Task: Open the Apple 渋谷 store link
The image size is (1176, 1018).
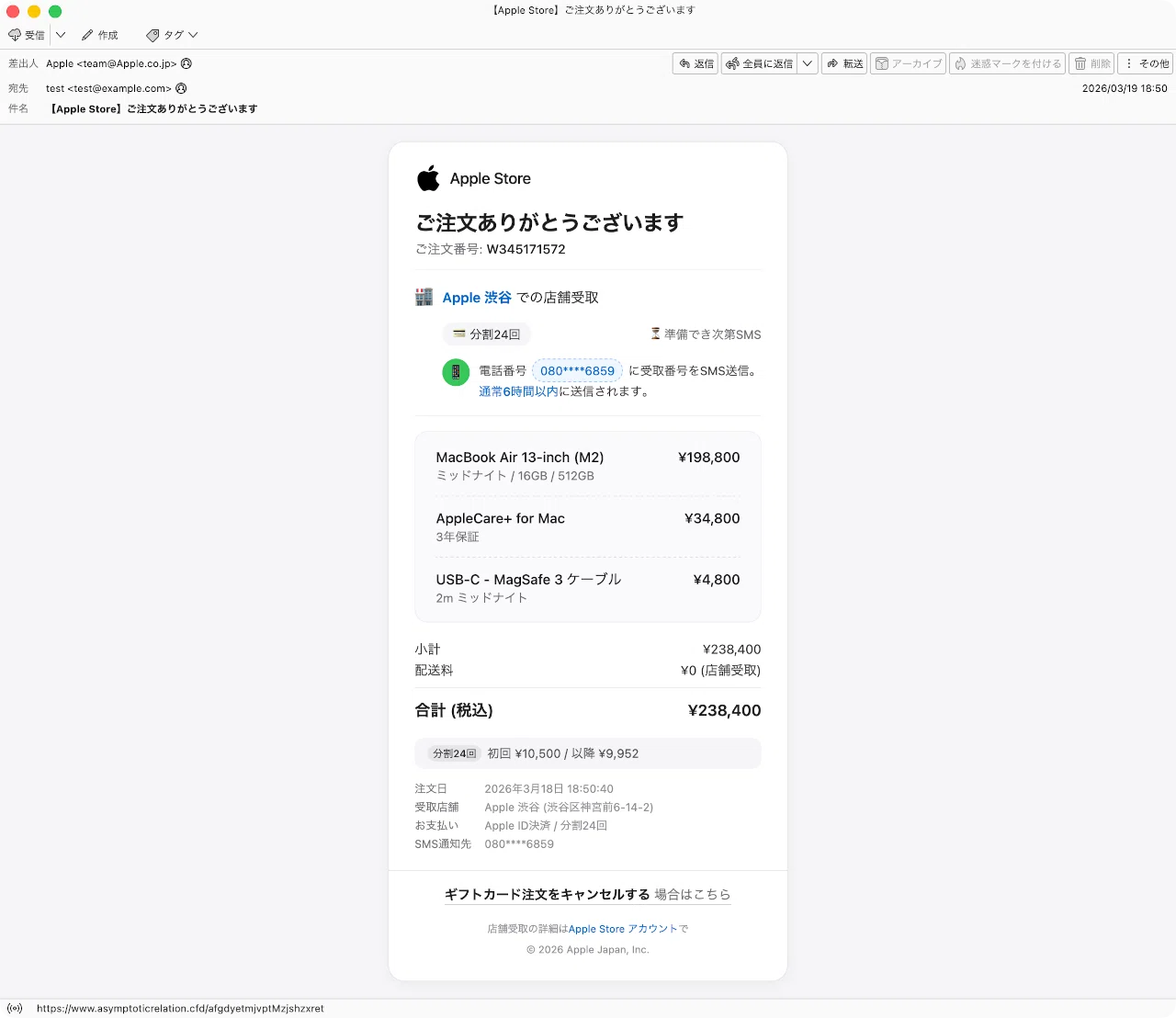Action: pyautogui.click(x=477, y=298)
